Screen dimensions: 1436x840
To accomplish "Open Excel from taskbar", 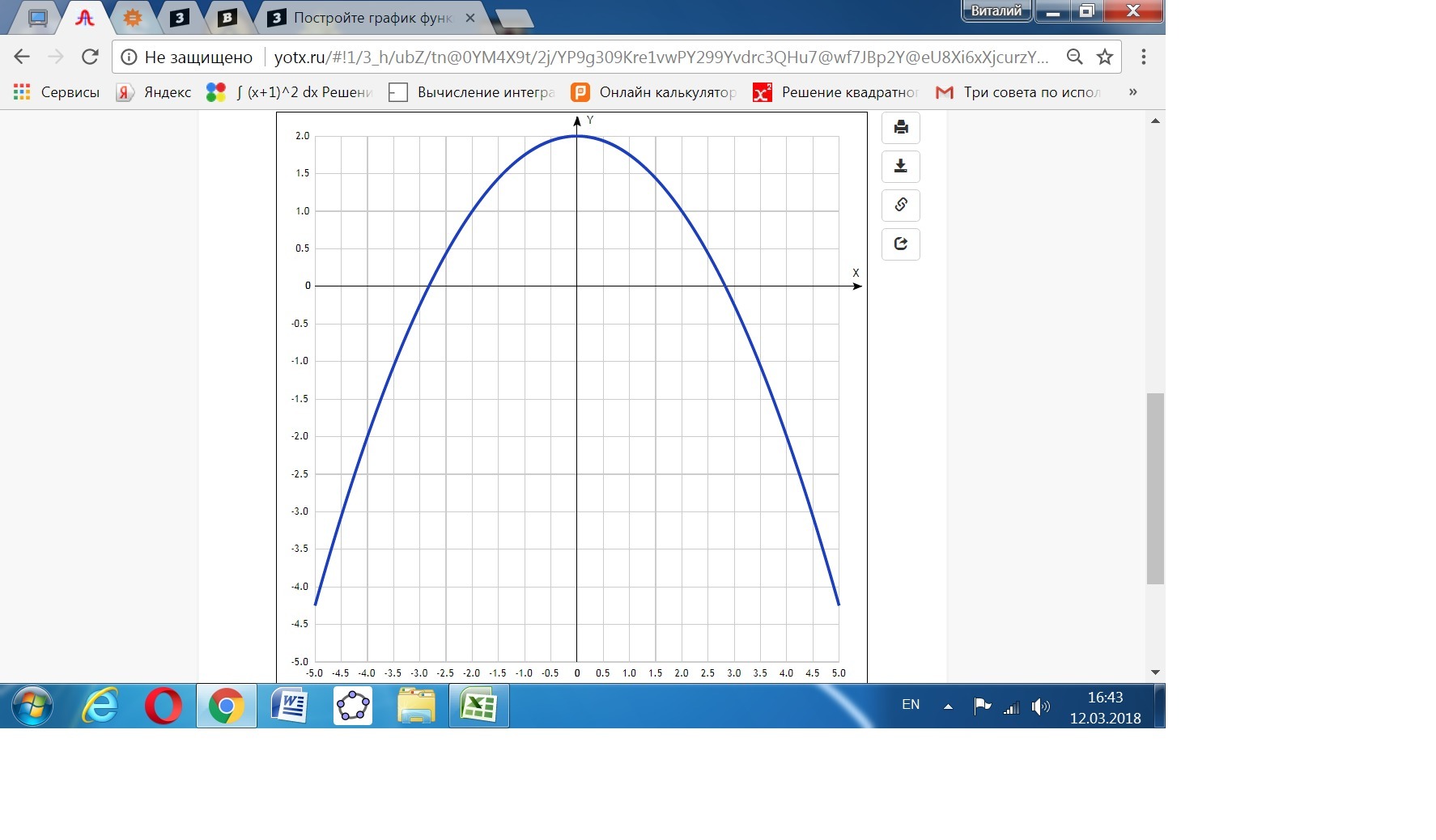I will [x=478, y=706].
